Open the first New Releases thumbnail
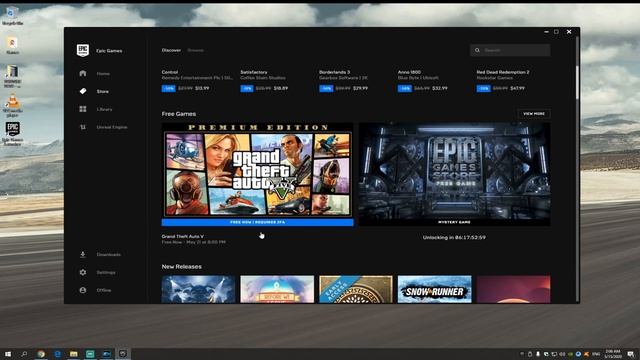640x360 pixels. [198, 289]
